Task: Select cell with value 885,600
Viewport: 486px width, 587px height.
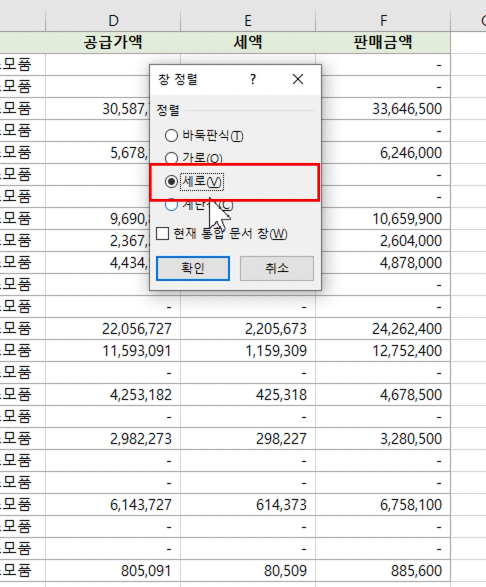Action: [x=383, y=571]
